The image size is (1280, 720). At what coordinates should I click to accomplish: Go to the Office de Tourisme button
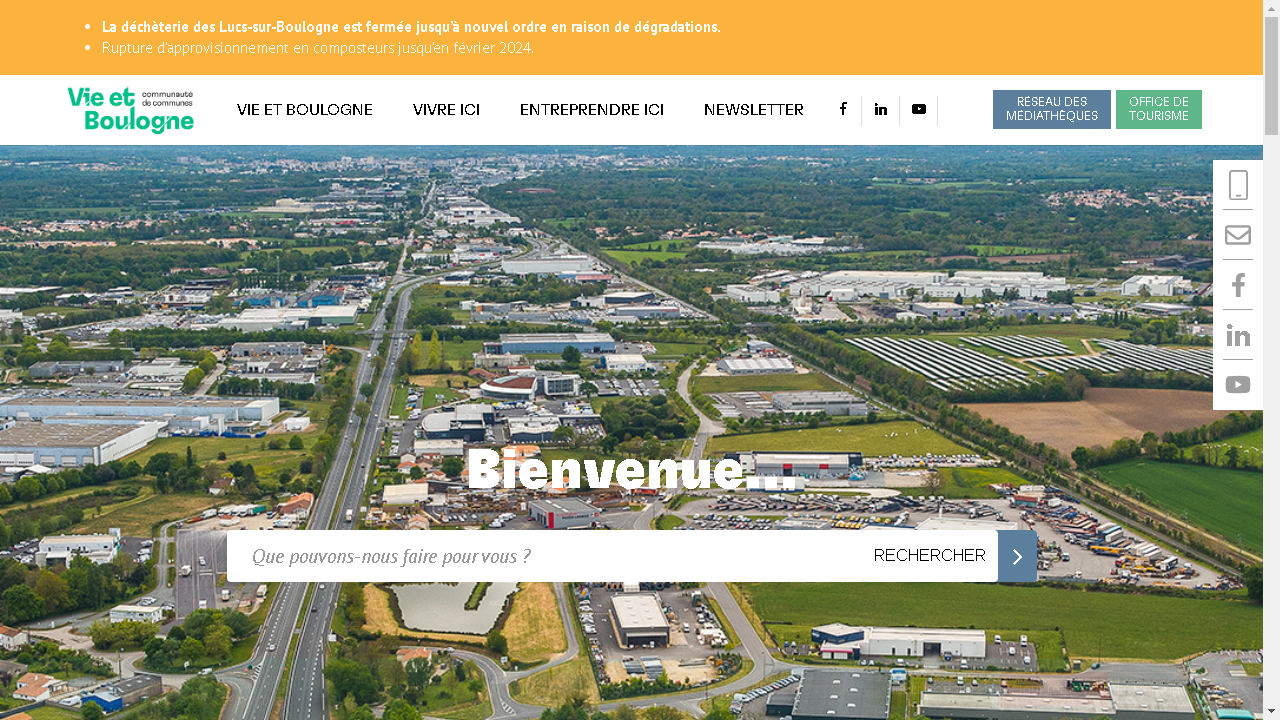click(x=1158, y=109)
